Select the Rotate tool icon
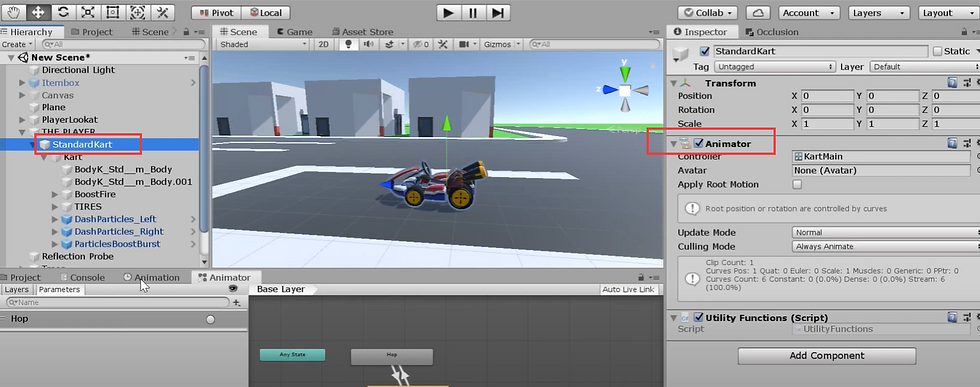The image size is (980, 387). coord(62,12)
